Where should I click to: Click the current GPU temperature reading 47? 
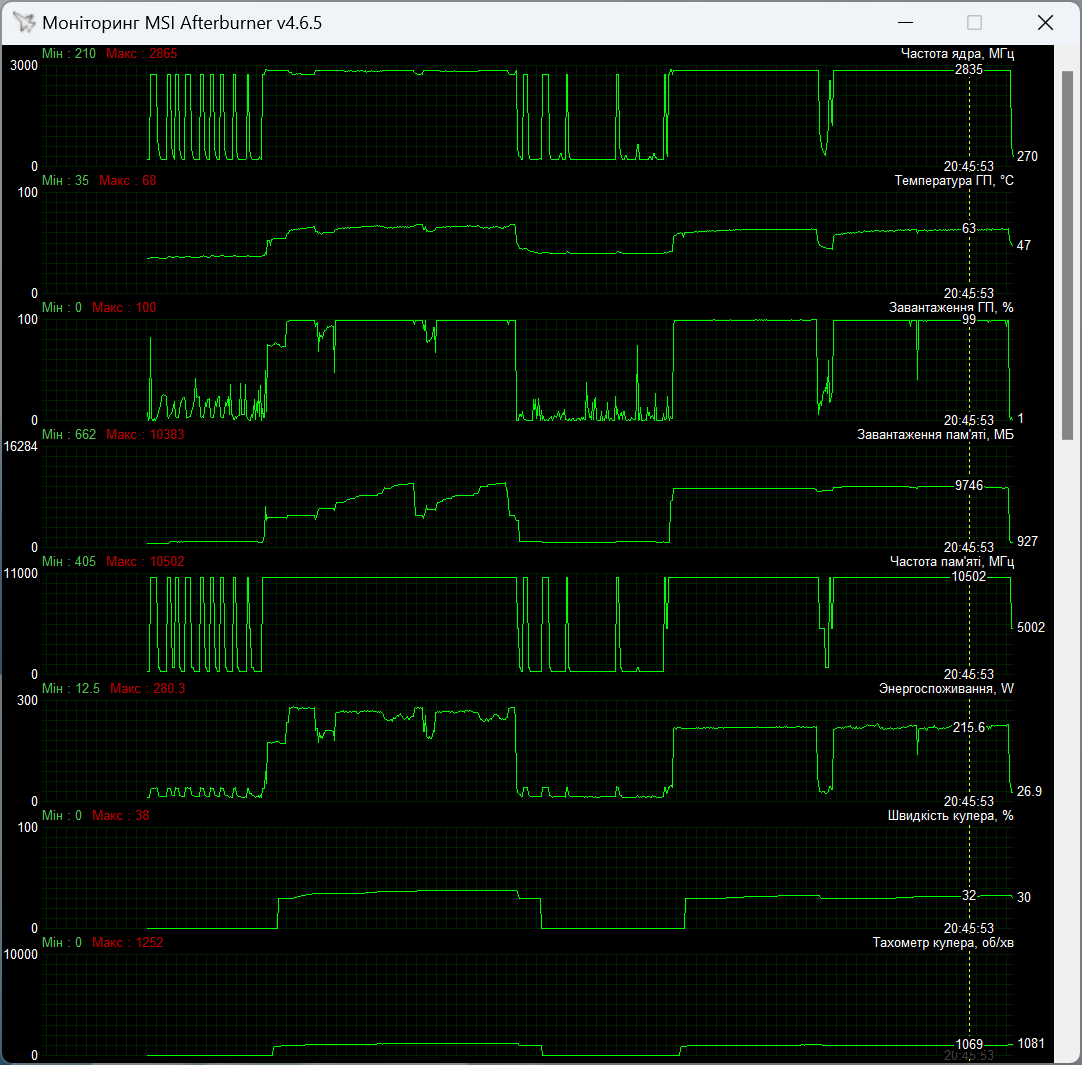click(1023, 246)
